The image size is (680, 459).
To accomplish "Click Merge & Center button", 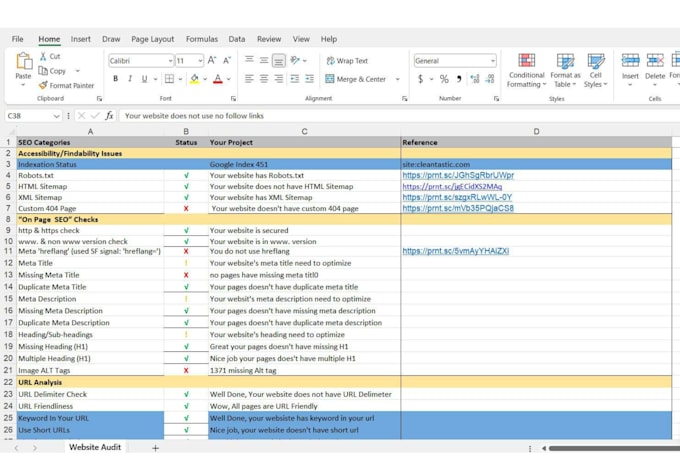I will click(356, 79).
